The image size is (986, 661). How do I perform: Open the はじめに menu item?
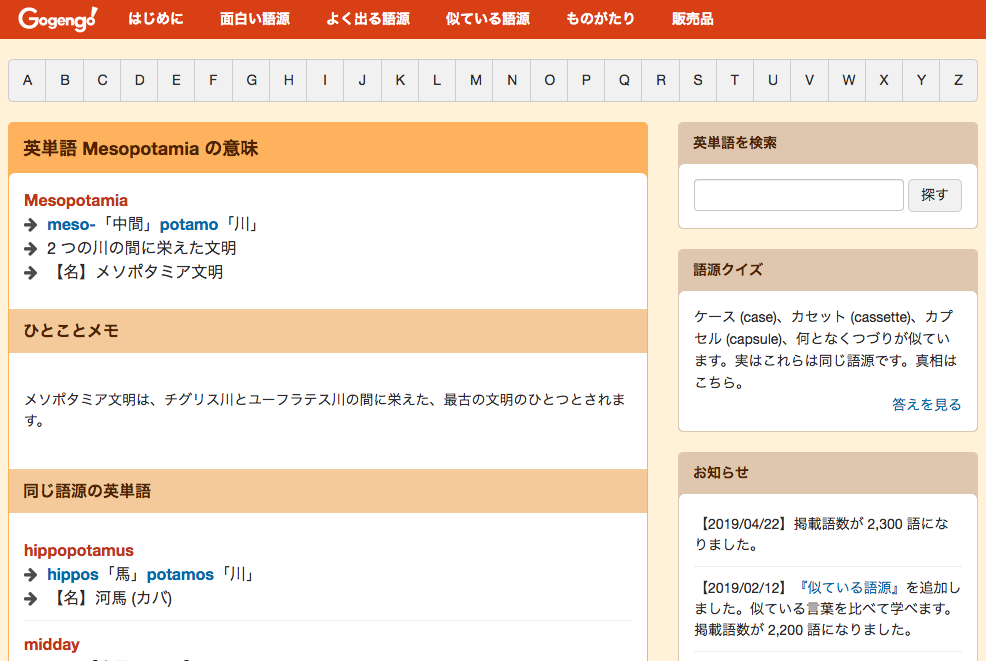point(156,19)
